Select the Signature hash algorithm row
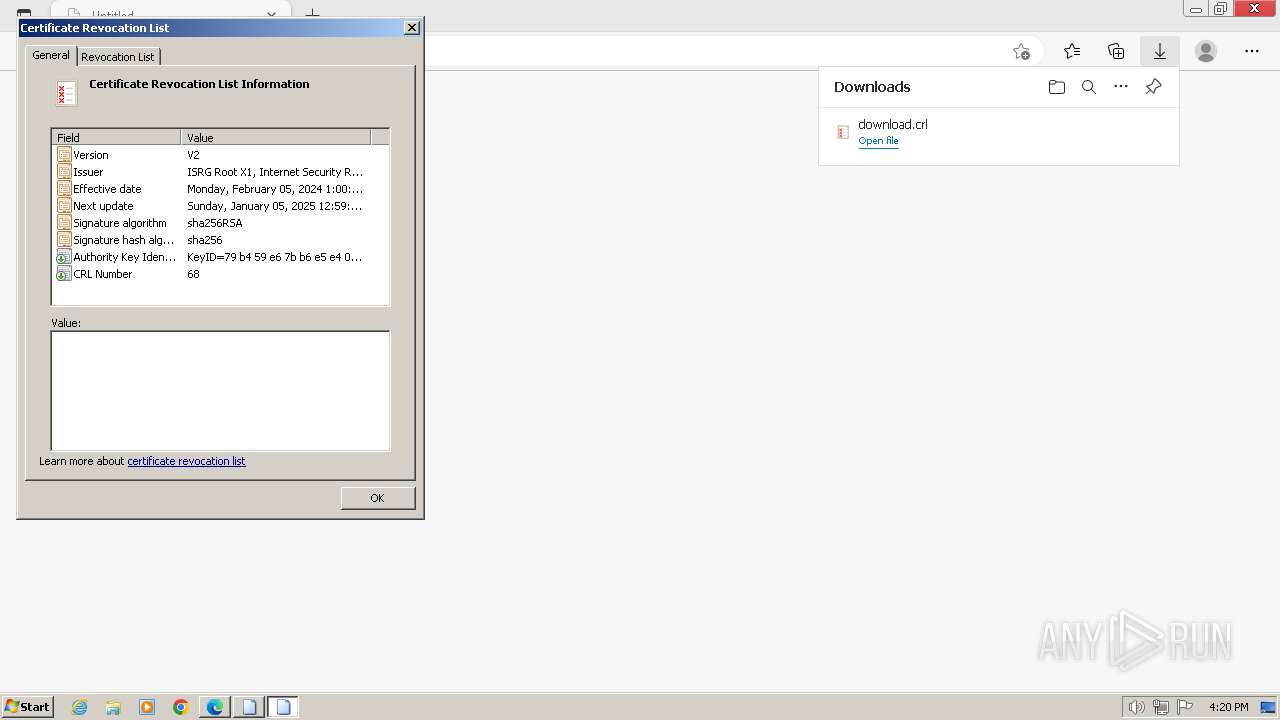Image resolution: width=1280 pixels, height=720 pixels. coord(220,240)
